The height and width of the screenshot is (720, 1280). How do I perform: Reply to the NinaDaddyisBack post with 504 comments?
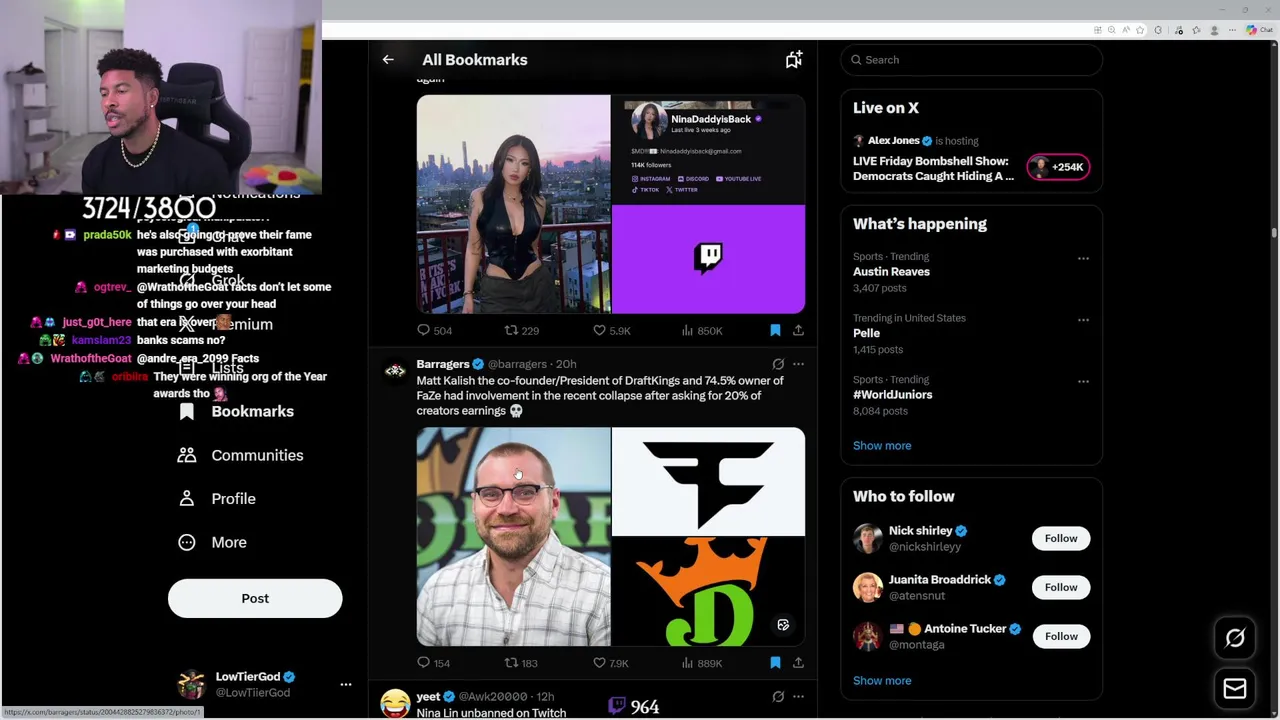pyautogui.click(x=435, y=330)
